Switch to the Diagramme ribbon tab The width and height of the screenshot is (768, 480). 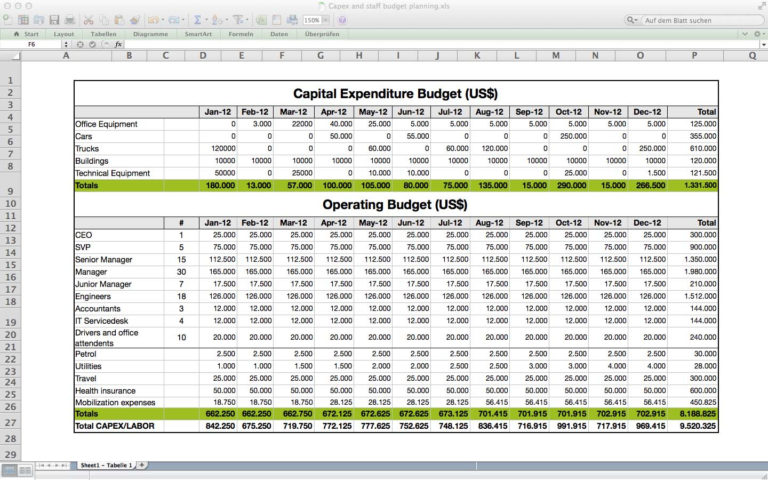pyautogui.click(x=150, y=33)
